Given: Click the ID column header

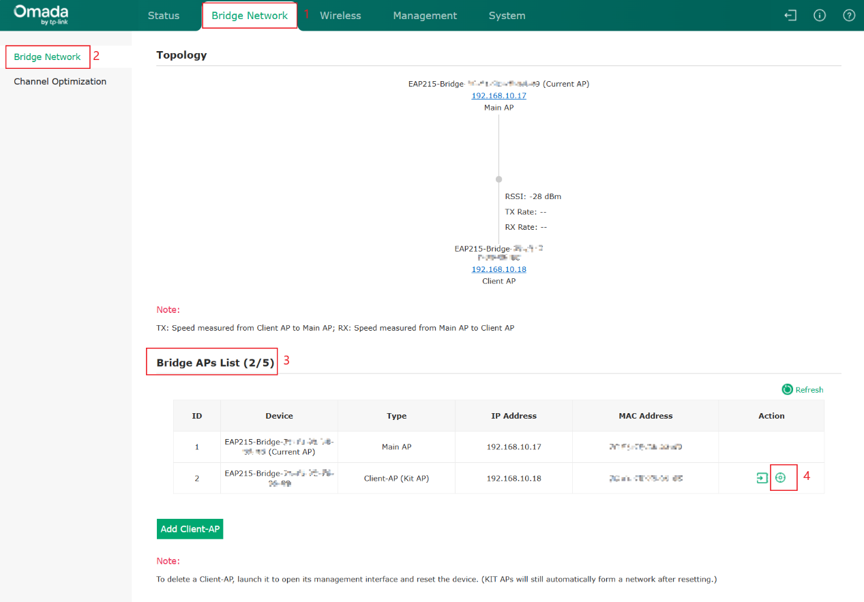Looking at the screenshot, I should (197, 416).
